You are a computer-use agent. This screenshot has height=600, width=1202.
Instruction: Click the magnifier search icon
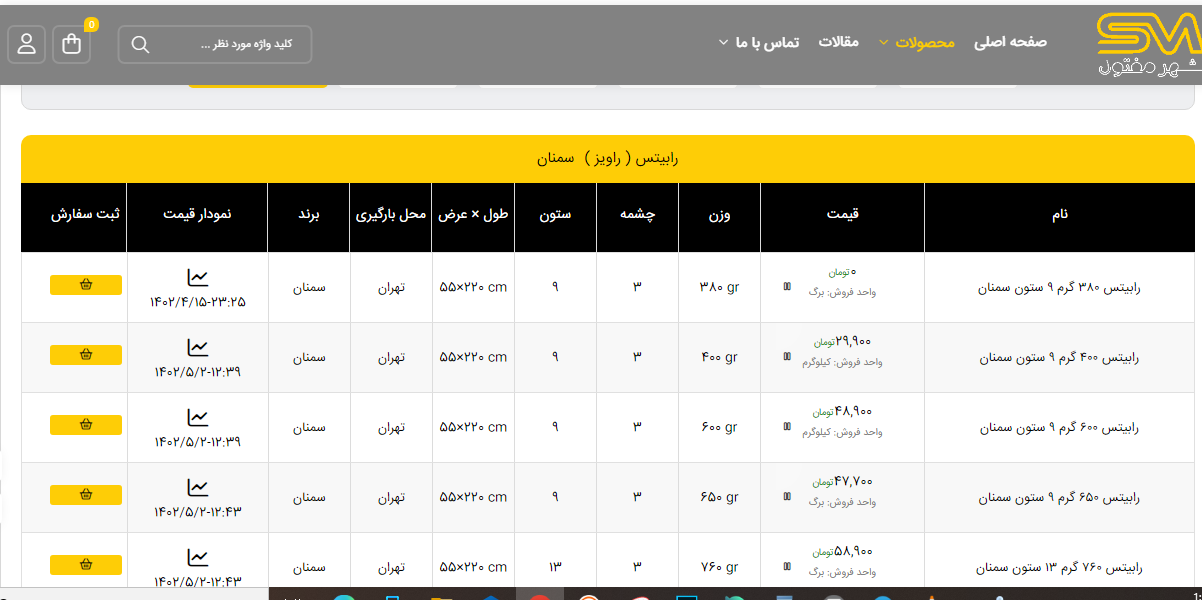[x=140, y=45]
